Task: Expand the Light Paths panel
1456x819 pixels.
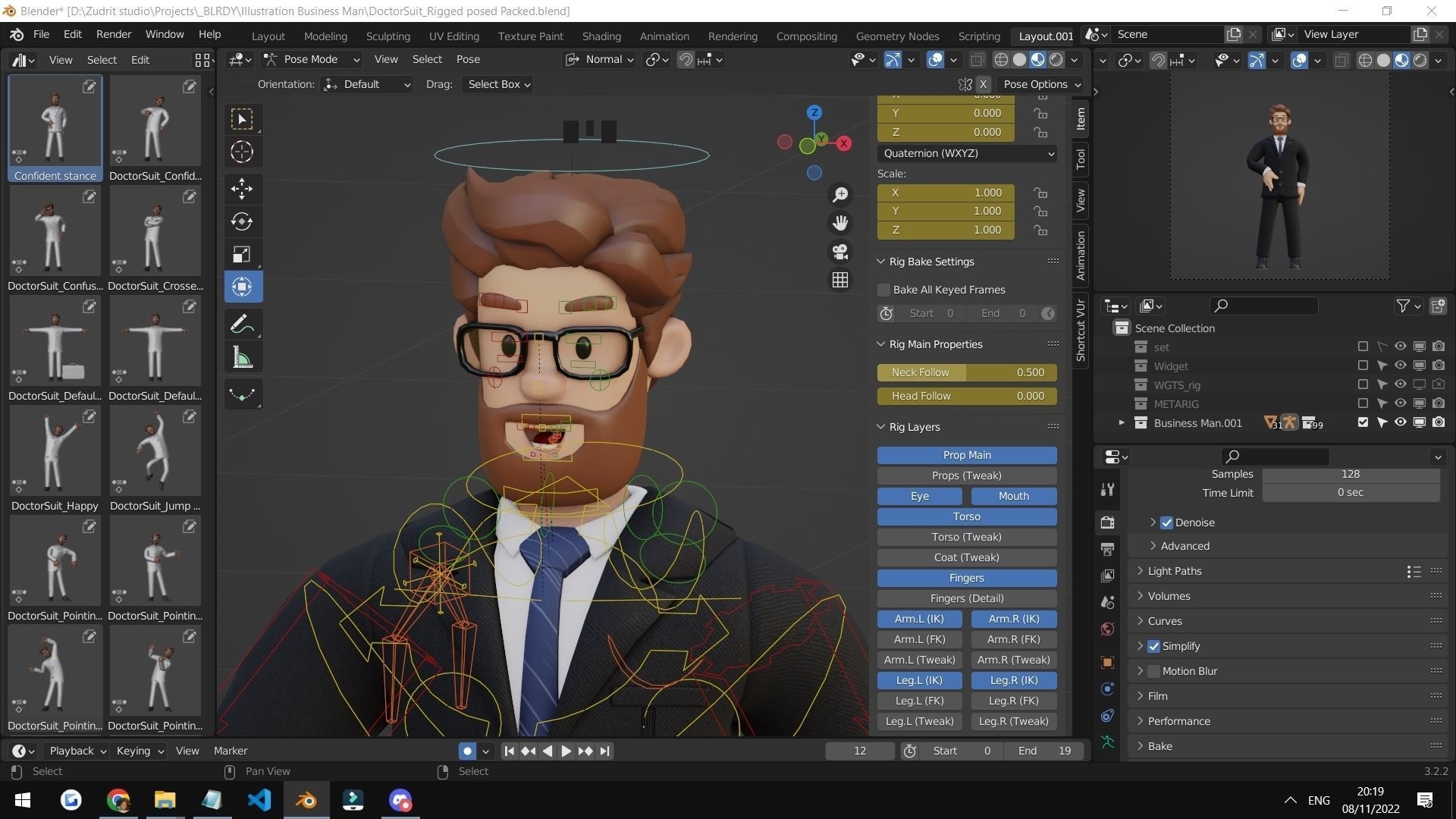Action: pos(1174,571)
